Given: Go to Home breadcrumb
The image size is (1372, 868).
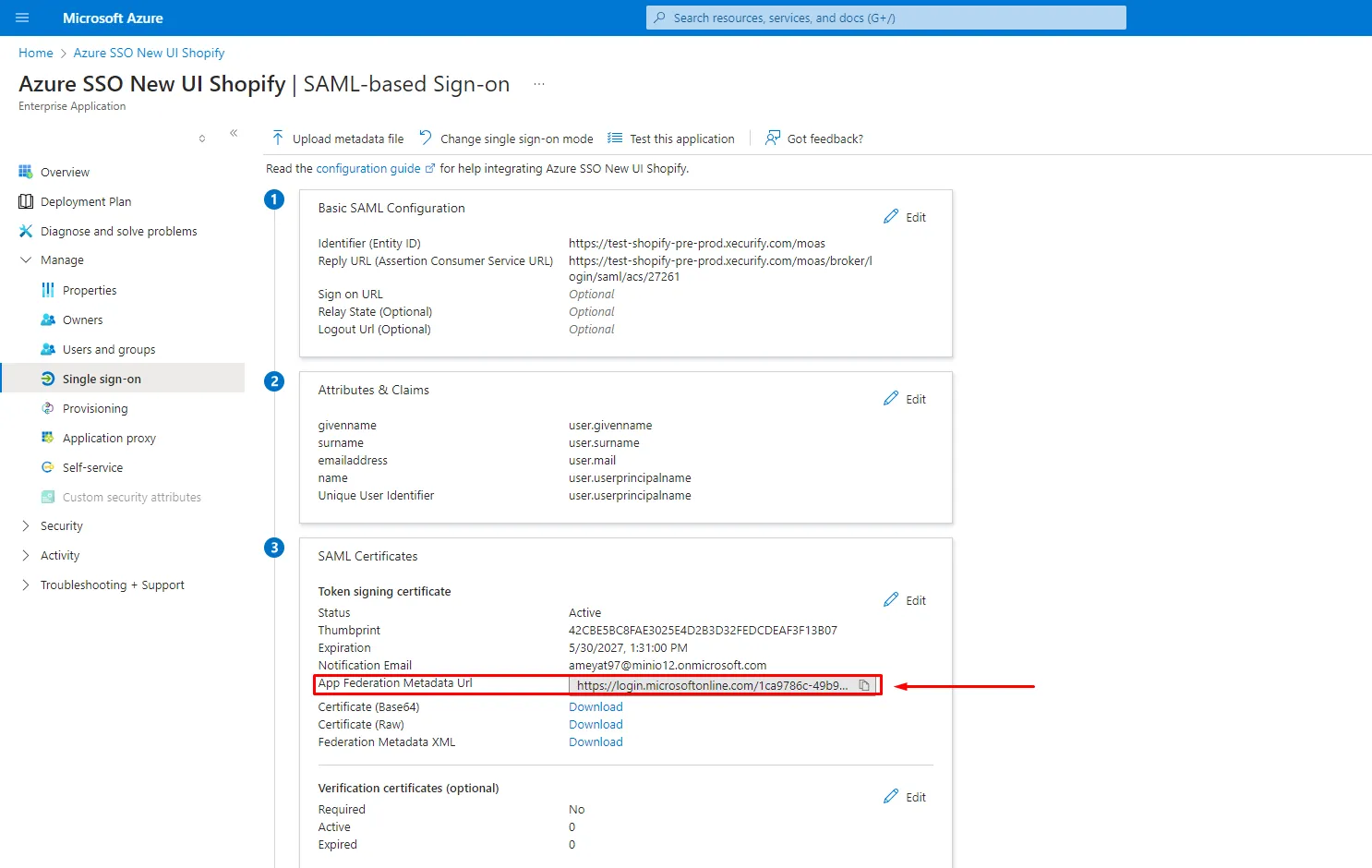Looking at the screenshot, I should point(36,53).
